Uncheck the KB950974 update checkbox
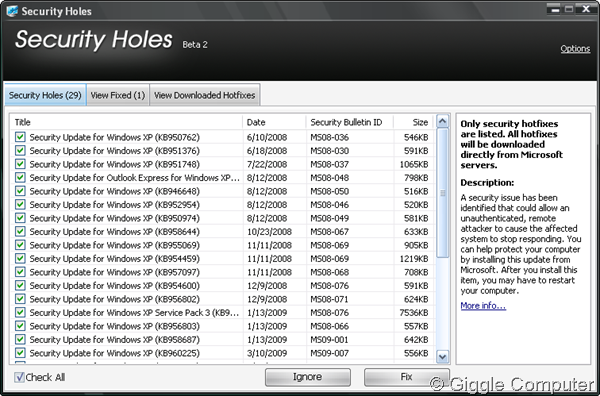The width and height of the screenshot is (600, 396). [20, 218]
